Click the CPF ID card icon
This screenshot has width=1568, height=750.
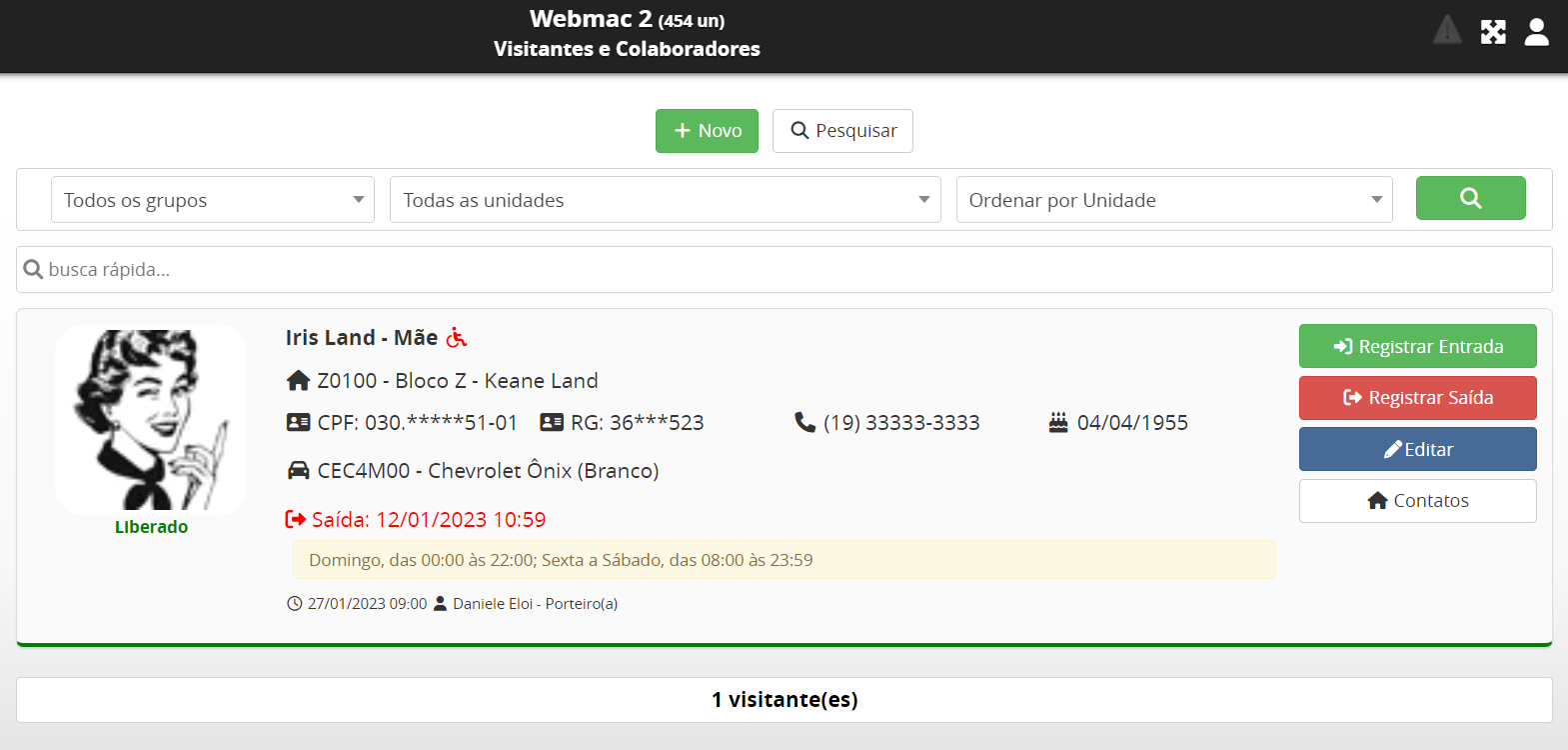[298, 423]
